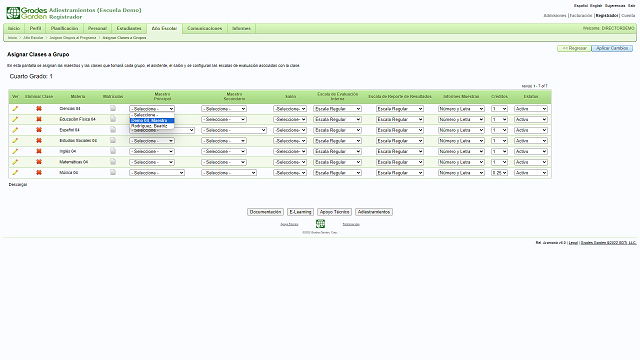
Task: Open the Matrículas document icon for Matemáticas 04
Action: 113,161
